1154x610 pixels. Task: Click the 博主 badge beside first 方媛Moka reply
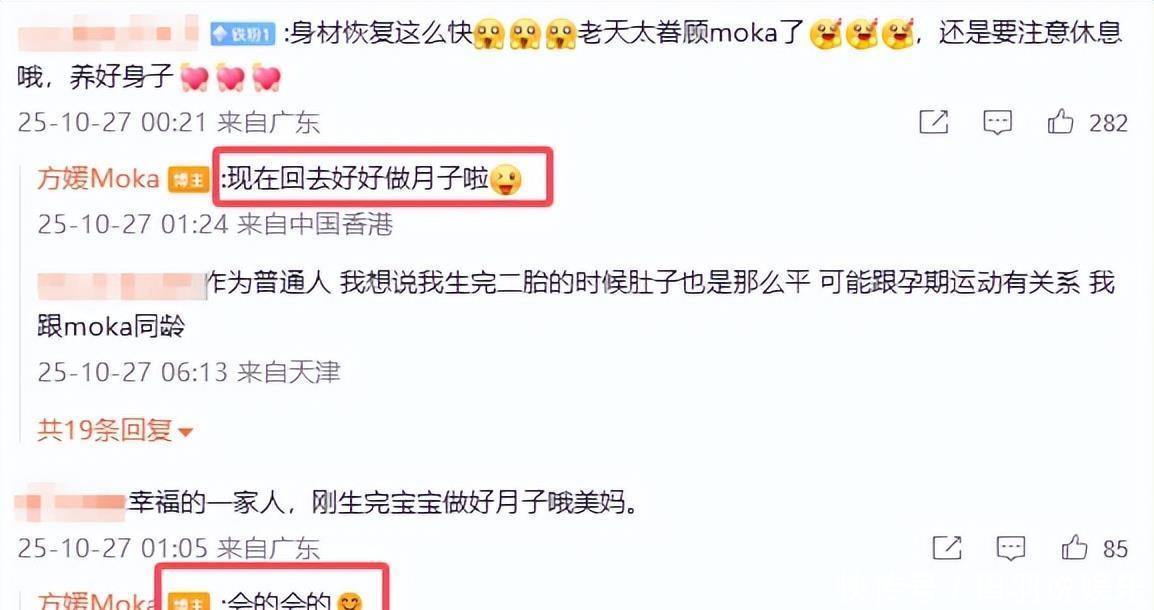[x=189, y=180]
